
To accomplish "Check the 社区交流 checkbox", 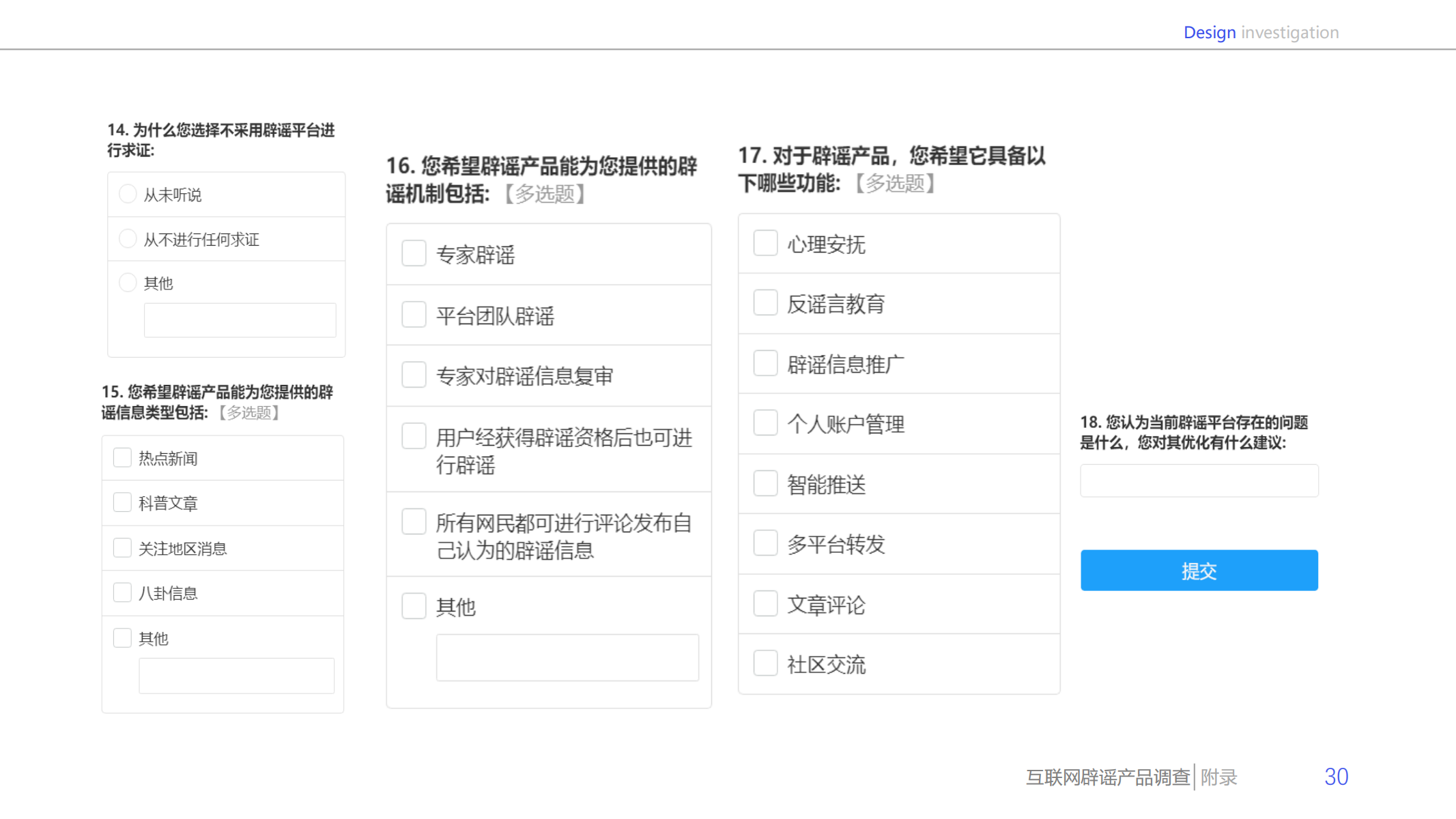I will click(765, 663).
